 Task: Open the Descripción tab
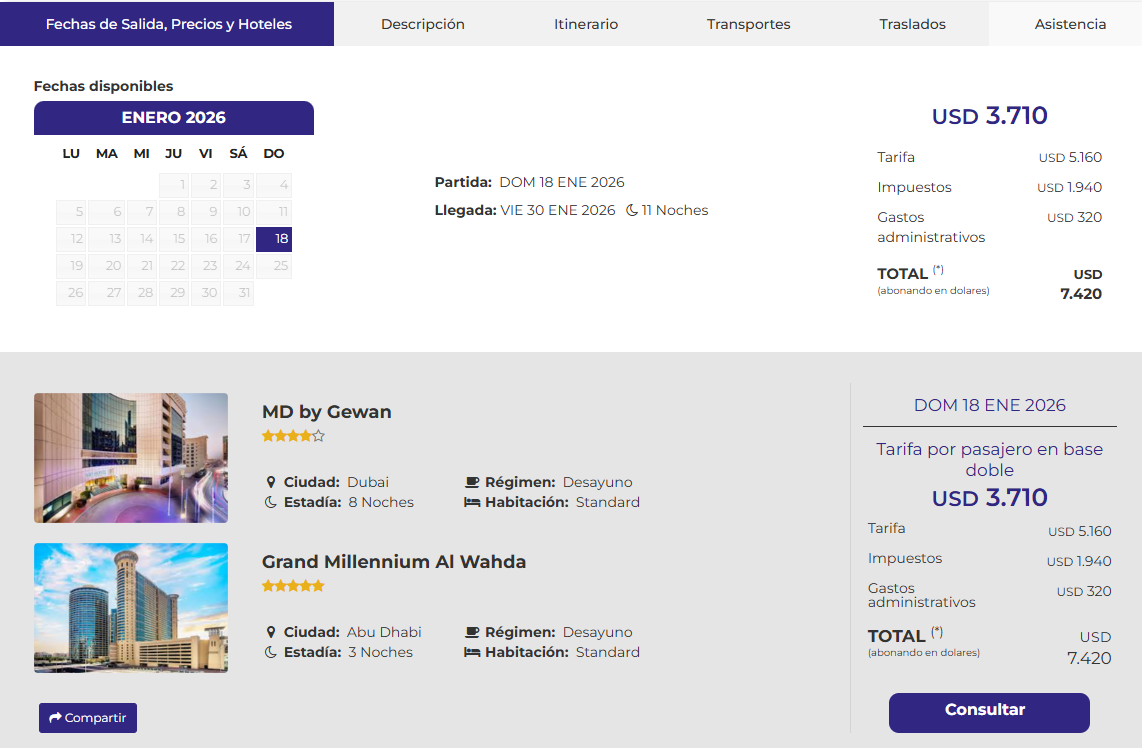click(x=422, y=24)
